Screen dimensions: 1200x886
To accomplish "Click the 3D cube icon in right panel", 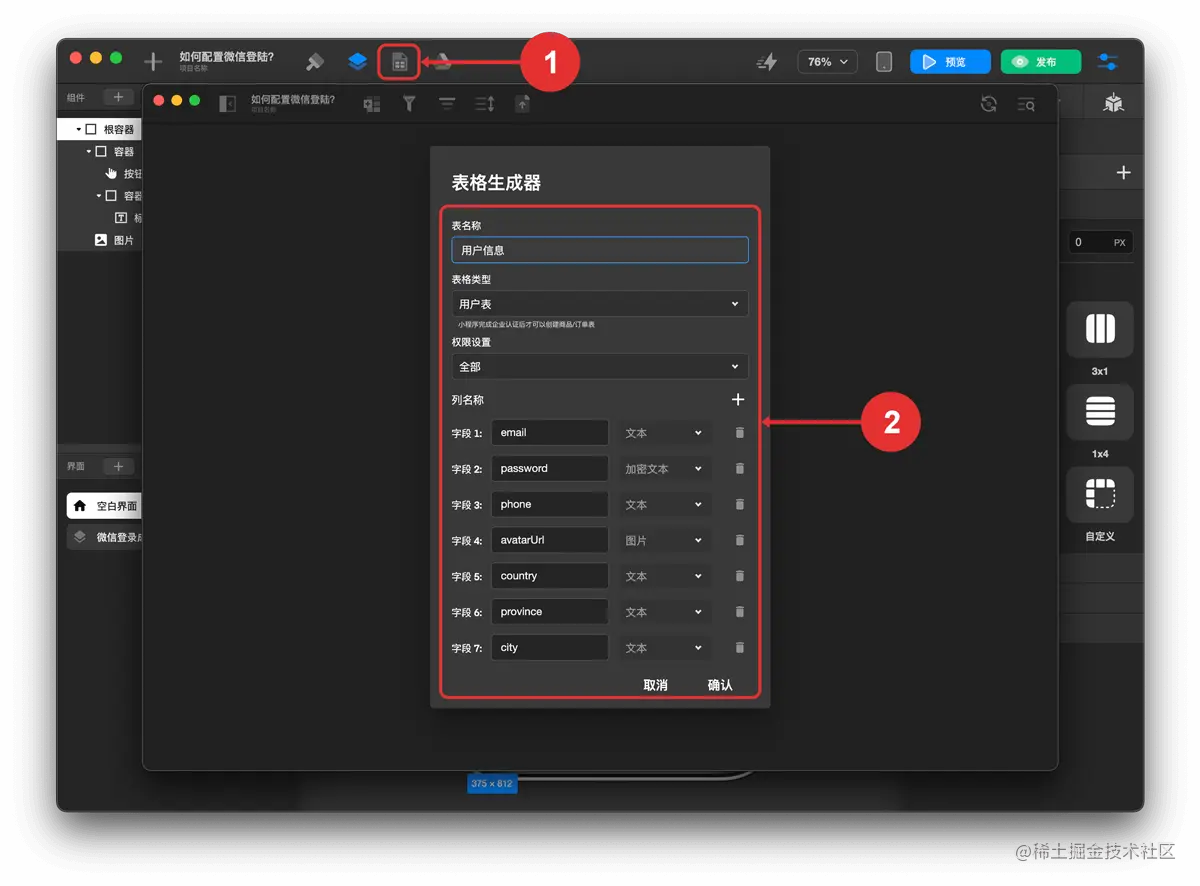I will pyautogui.click(x=1113, y=103).
